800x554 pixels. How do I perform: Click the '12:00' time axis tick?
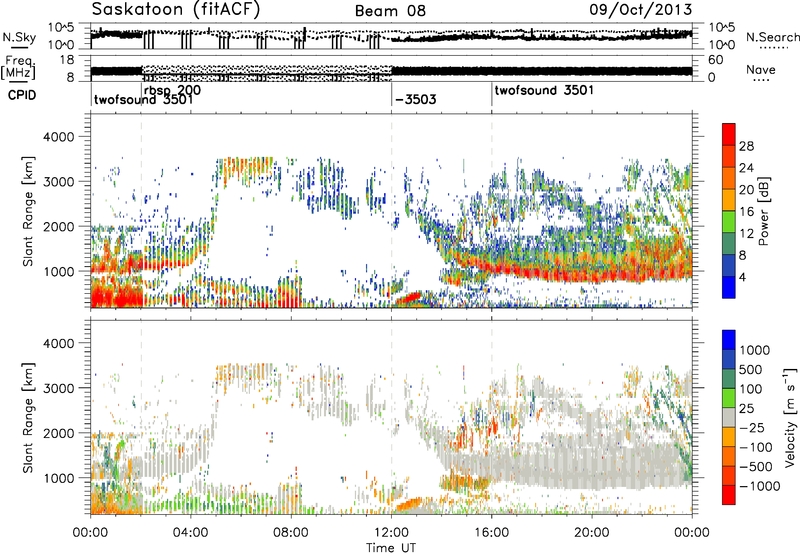point(391,533)
